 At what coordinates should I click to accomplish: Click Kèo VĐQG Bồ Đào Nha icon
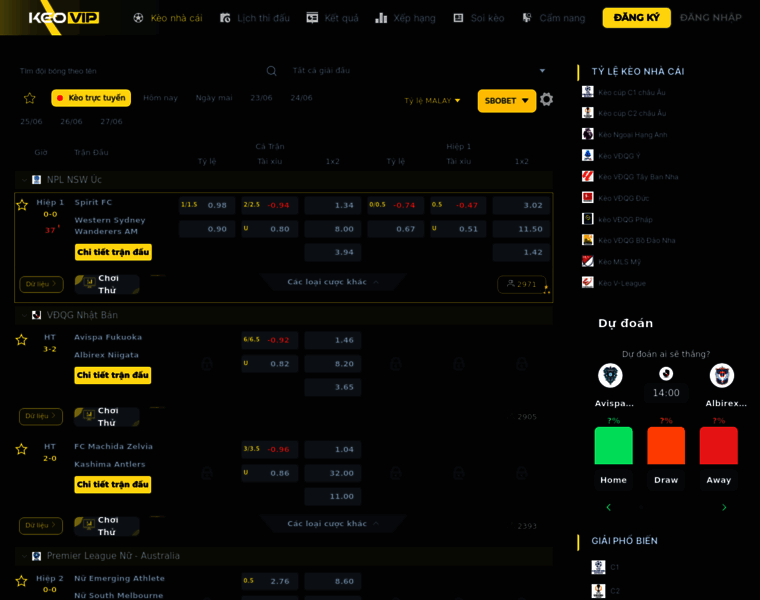point(587,240)
